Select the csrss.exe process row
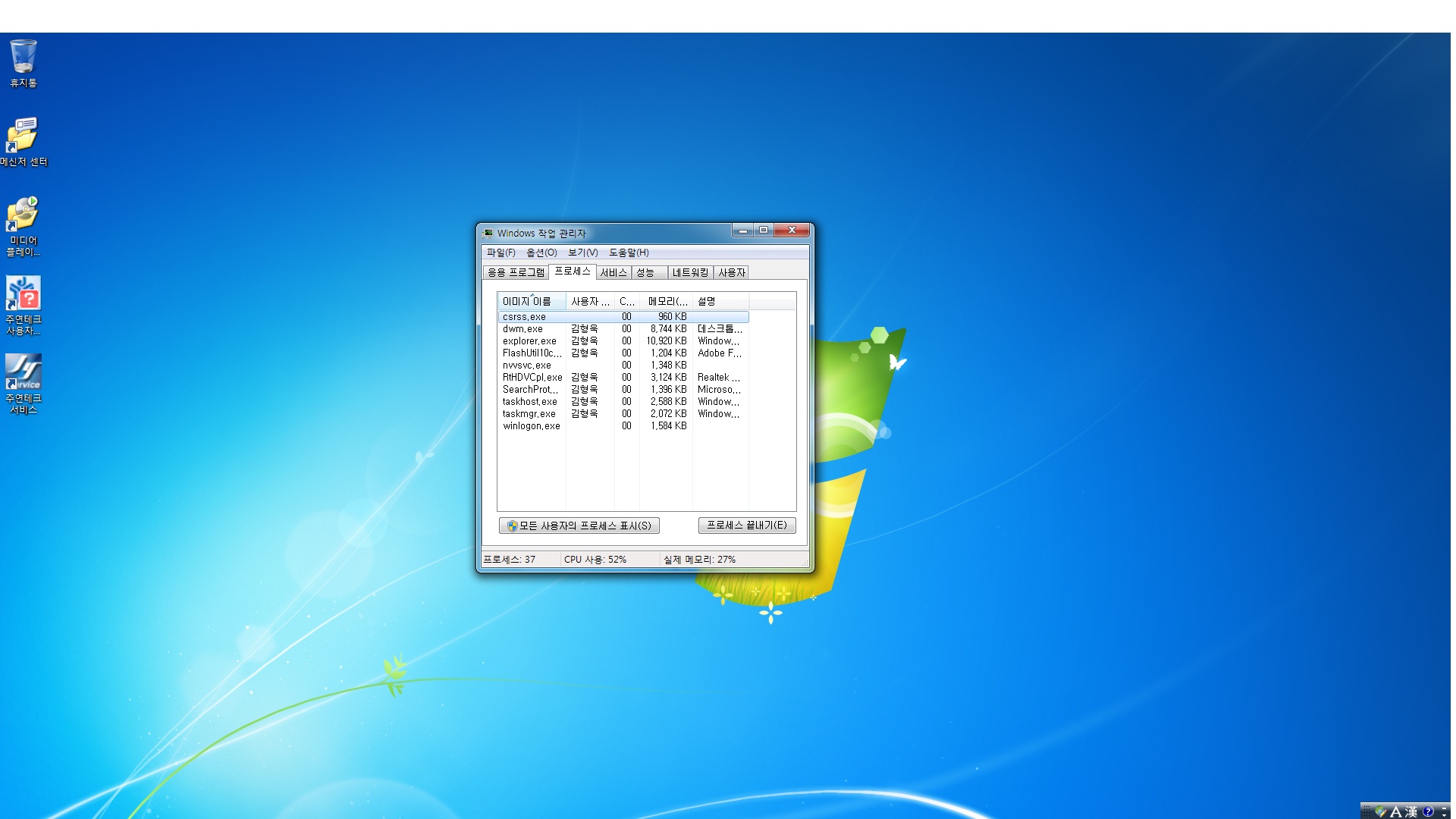 [x=623, y=317]
